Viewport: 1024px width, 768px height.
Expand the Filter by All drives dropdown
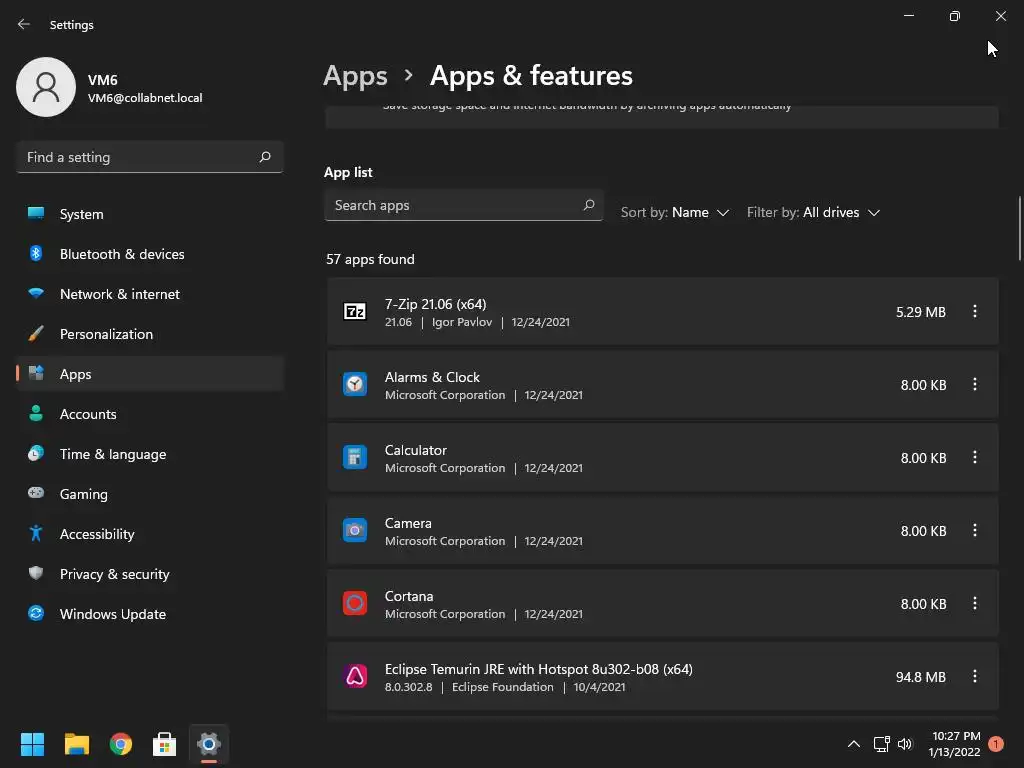813,212
